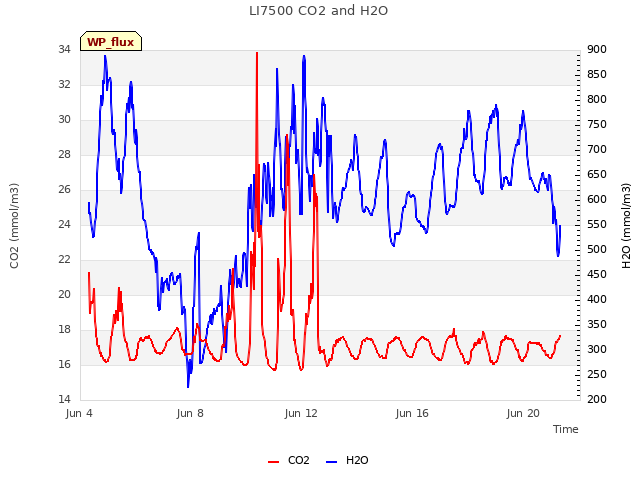The height and width of the screenshot is (480, 640).
Task: Click the 250 tick on H2O axis
Action: tap(597, 375)
